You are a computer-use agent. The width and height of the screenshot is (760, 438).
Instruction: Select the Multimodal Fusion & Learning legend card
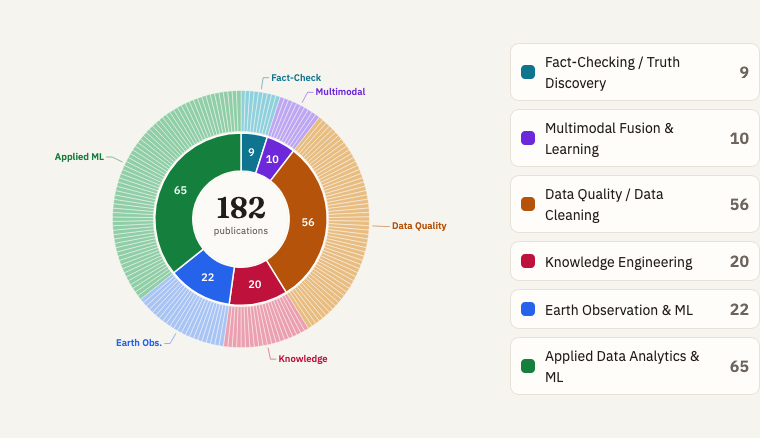(x=634, y=138)
